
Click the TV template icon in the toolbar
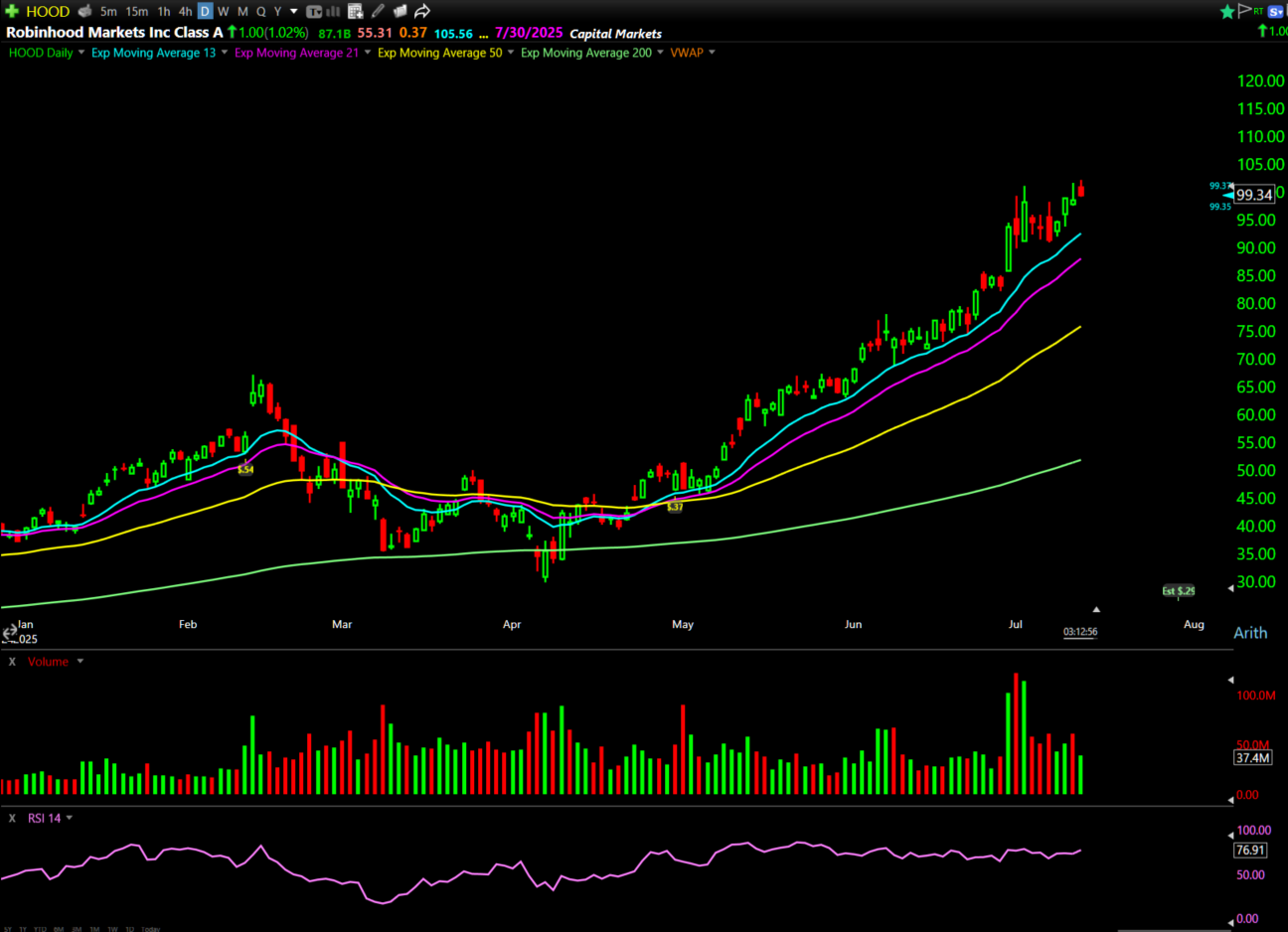point(314,11)
